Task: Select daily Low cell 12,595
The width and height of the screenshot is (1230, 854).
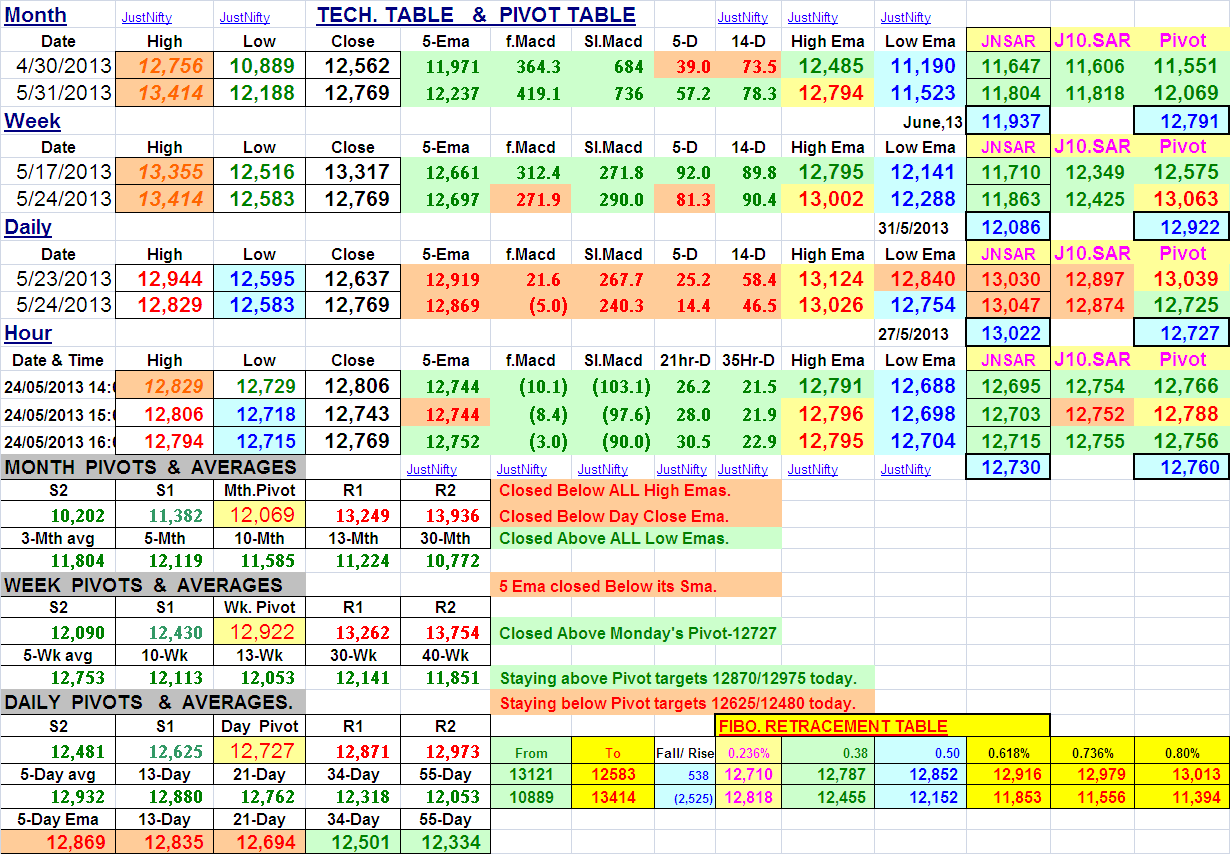Action: (259, 278)
